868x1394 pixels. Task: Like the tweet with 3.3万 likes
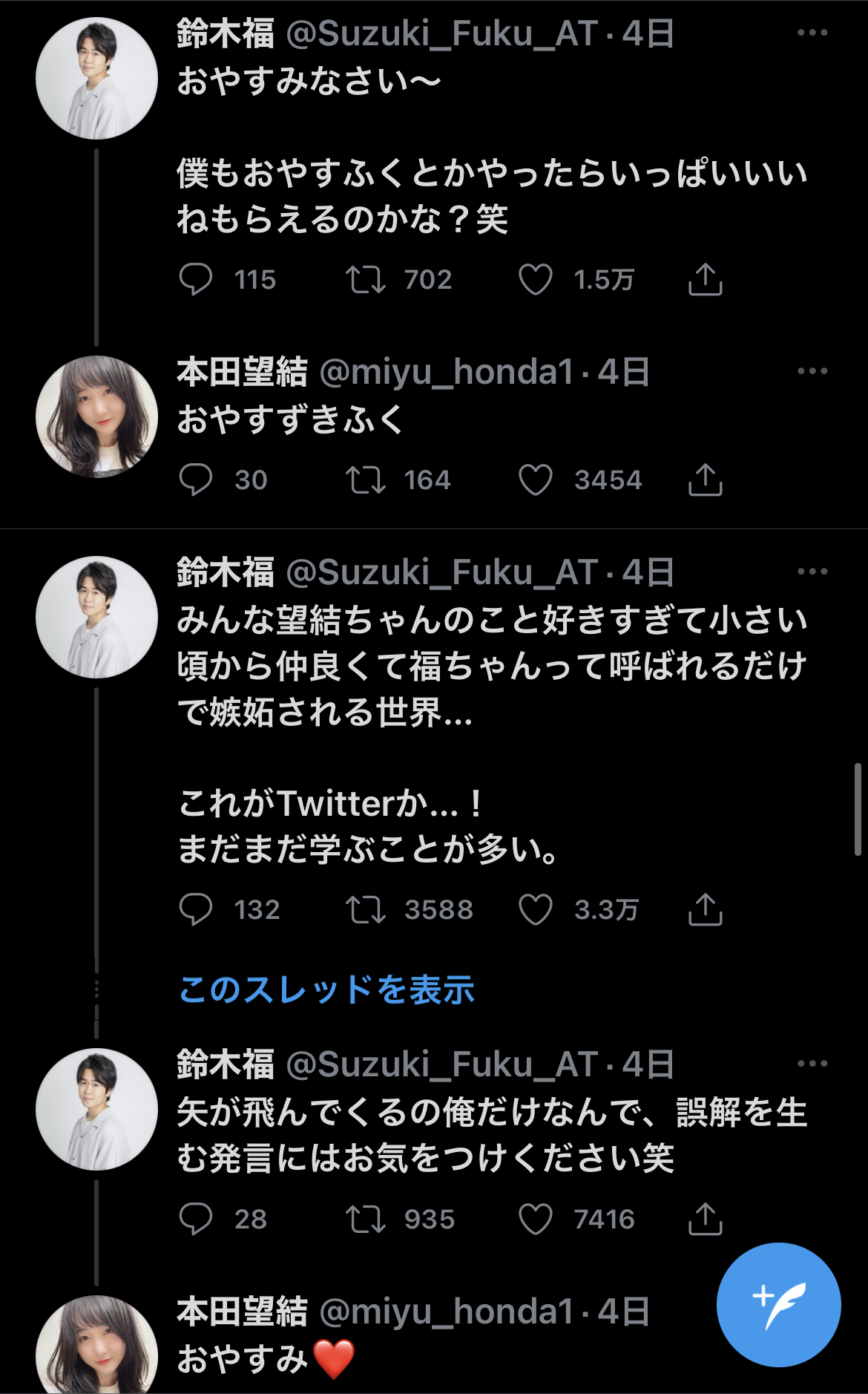(x=535, y=909)
